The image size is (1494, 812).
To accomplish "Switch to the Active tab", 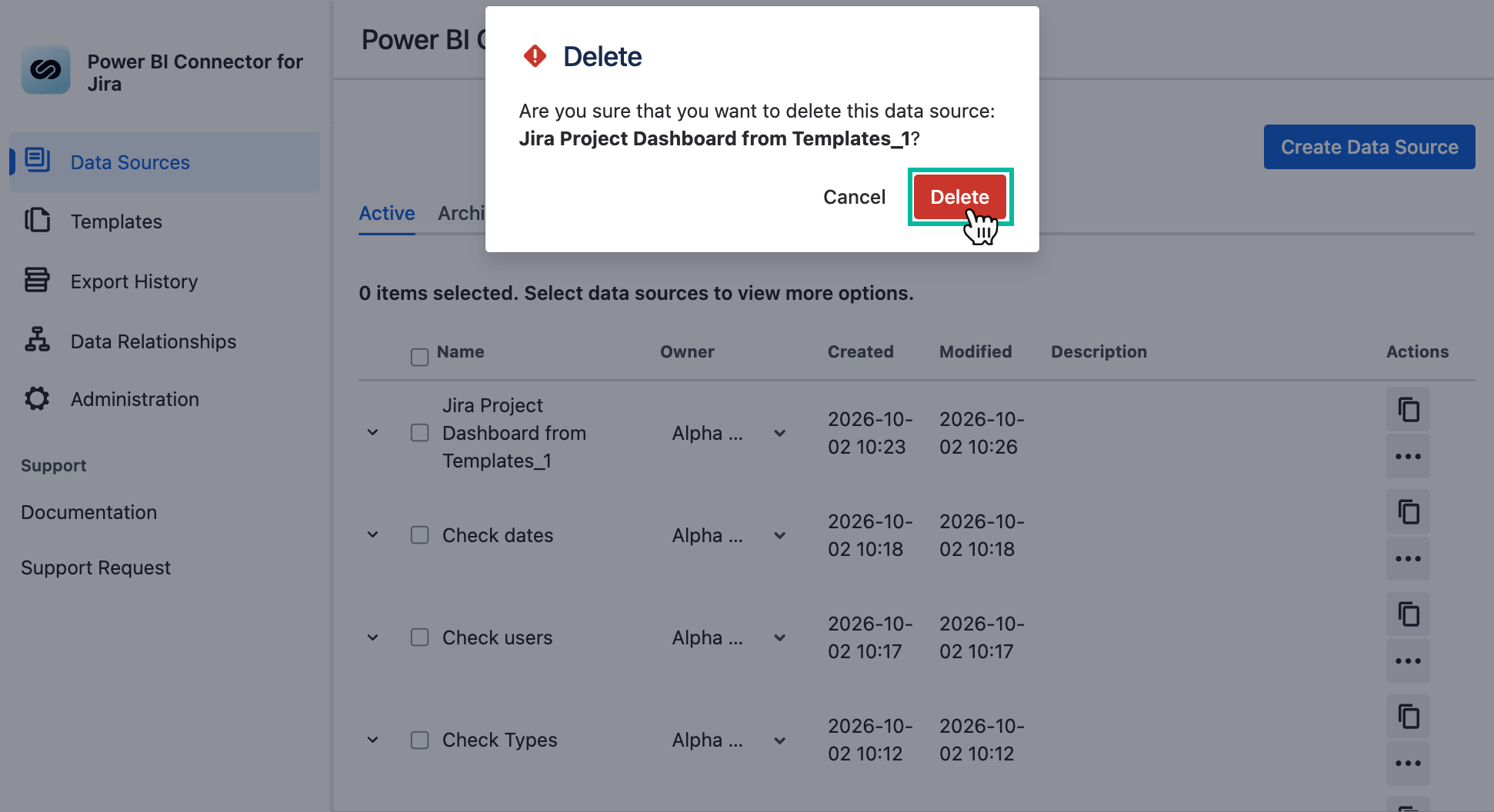I will (387, 213).
